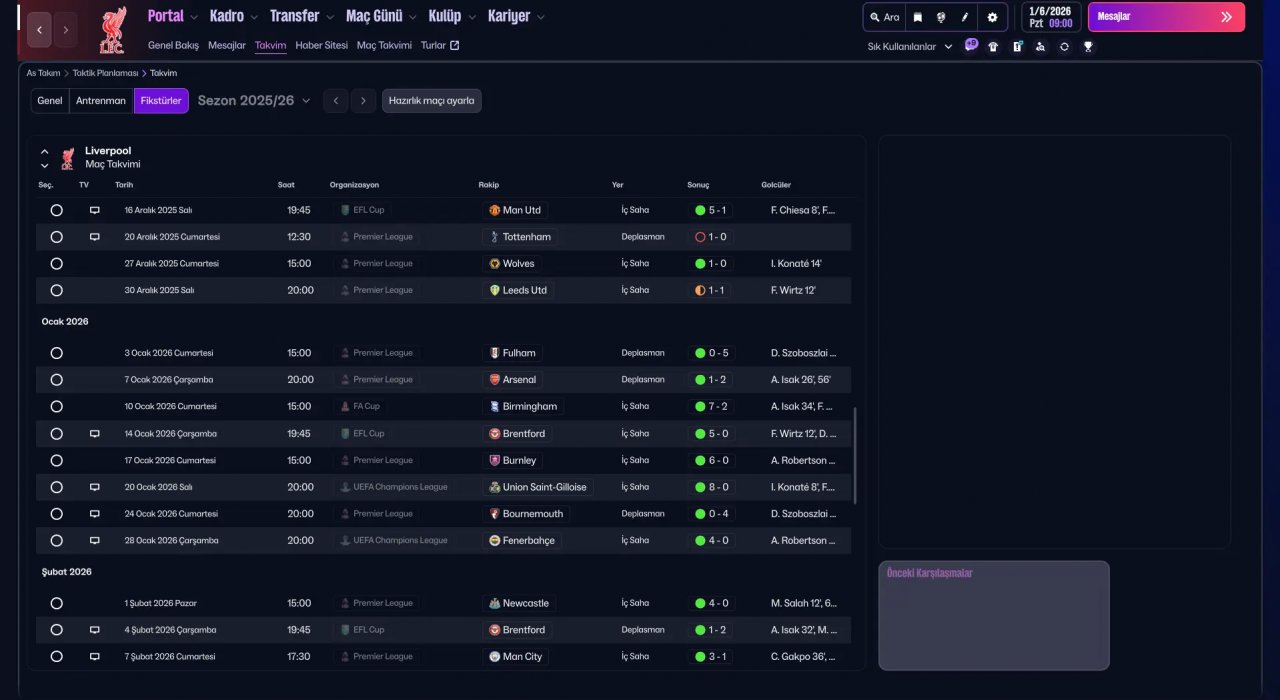
Task: Click the pencil edit icon
Action: coord(965,17)
